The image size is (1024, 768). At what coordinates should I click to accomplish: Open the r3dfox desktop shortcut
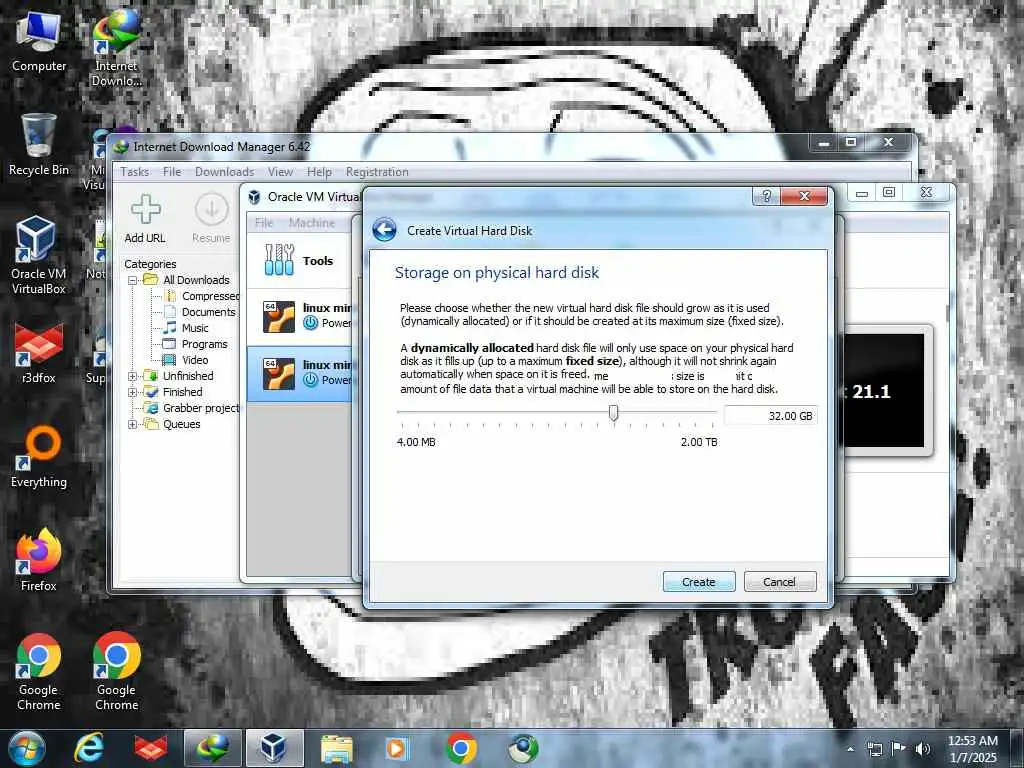(39, 353)
